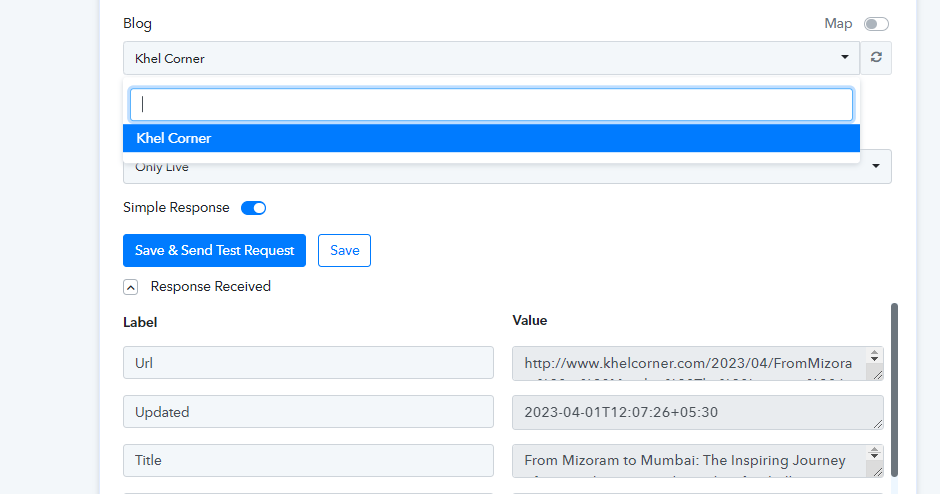The height and width of the screenshot is (494, 940).
Task: Collapse the Response Received section
Action: pyautogui.click(x=131, y=287)
